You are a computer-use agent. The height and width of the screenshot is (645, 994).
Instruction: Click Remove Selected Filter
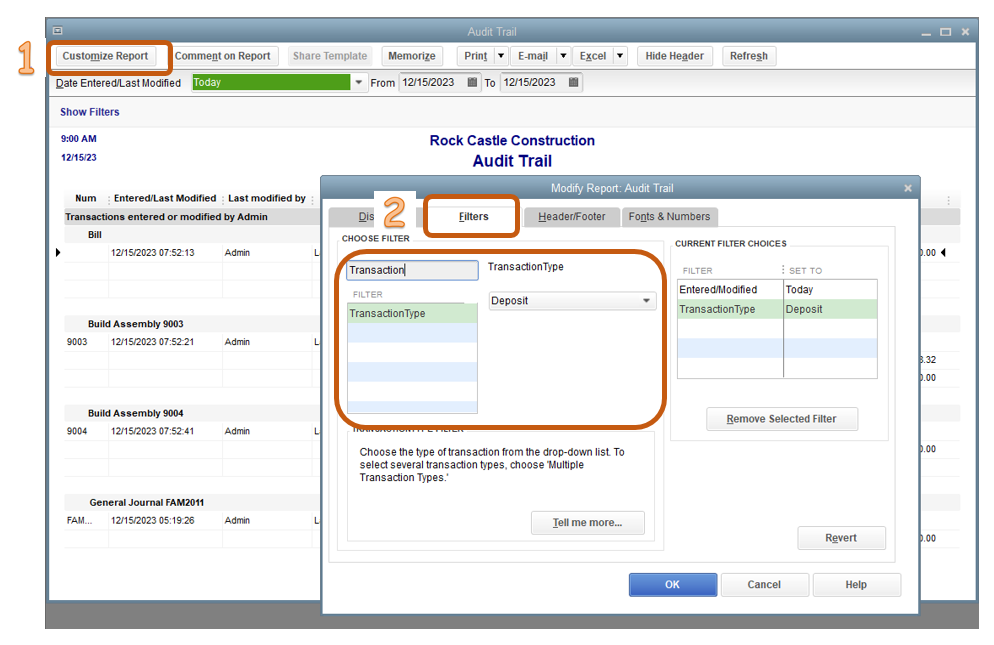(x=782, y=419)
